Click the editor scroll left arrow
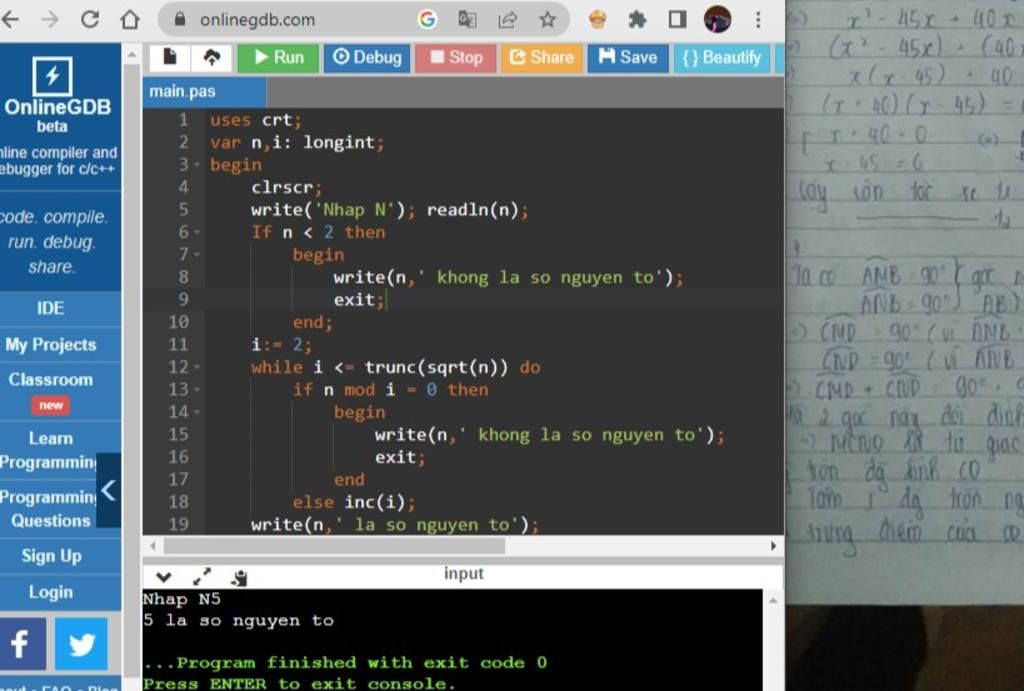Screen dimensions: 1024x691 tap(153, 545)
